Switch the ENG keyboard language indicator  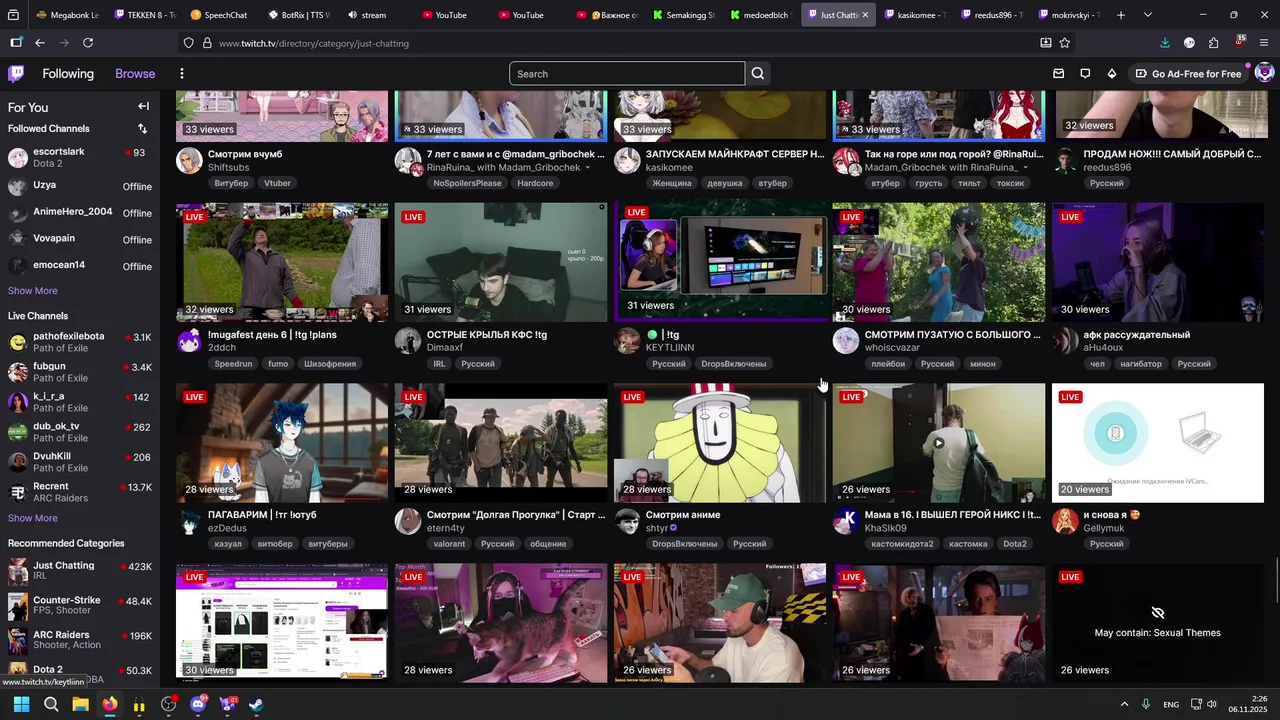click(1170, 705)
